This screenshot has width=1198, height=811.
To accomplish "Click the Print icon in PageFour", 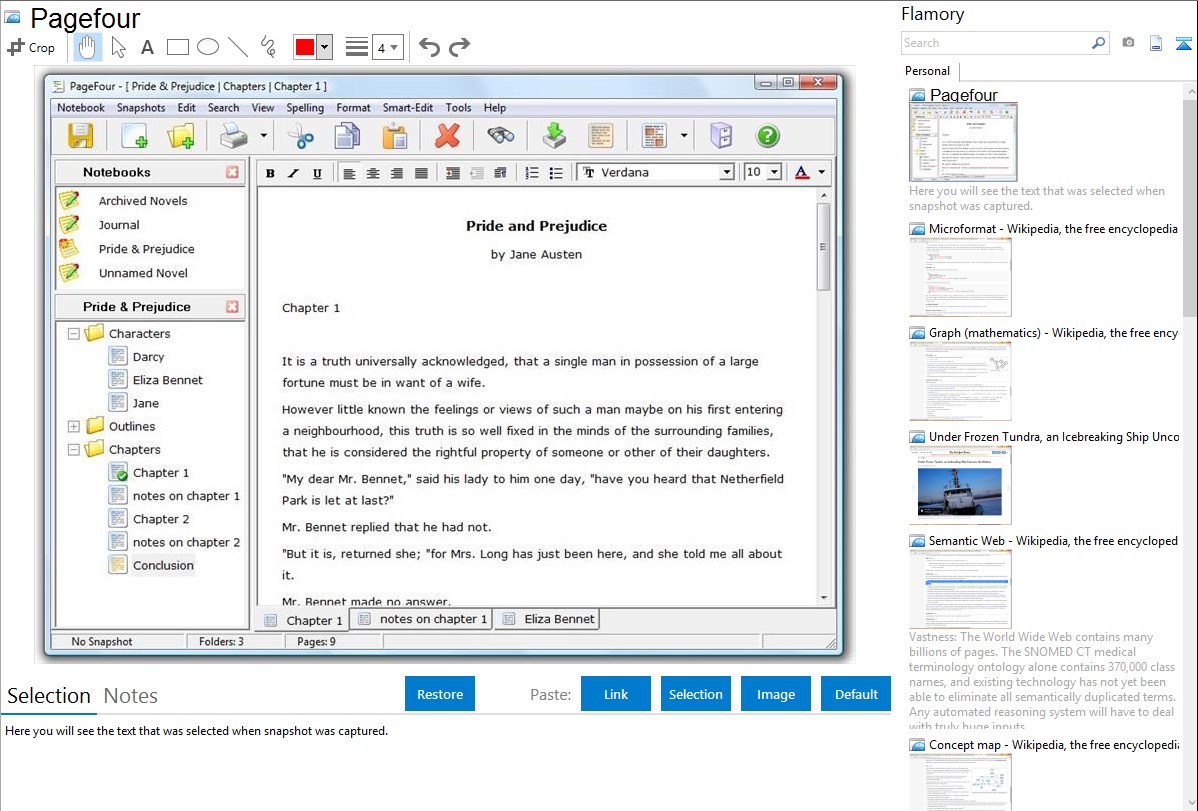I will click(x=234, y=136).
